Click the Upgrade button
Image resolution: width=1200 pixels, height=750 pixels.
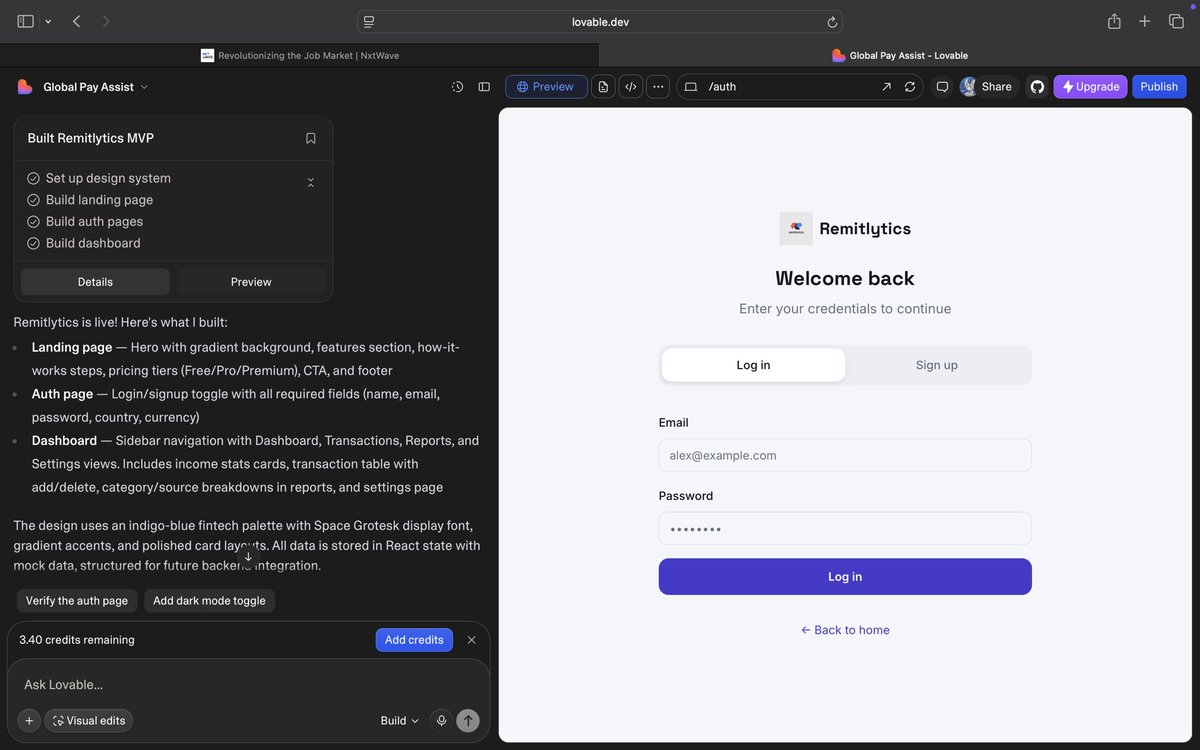tap(1090, 87)
